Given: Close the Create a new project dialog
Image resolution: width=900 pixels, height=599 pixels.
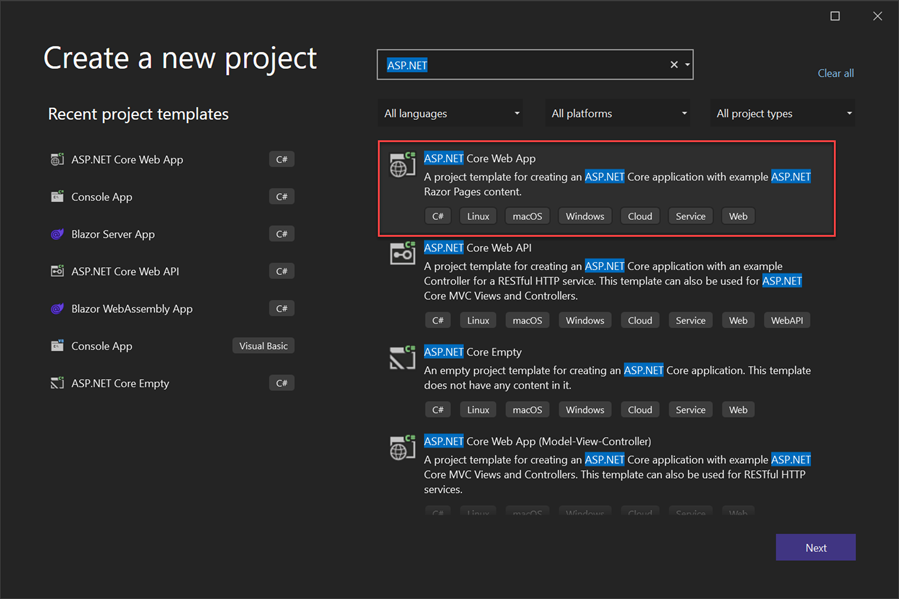Looking at the screenshot, I should [878, 16].
